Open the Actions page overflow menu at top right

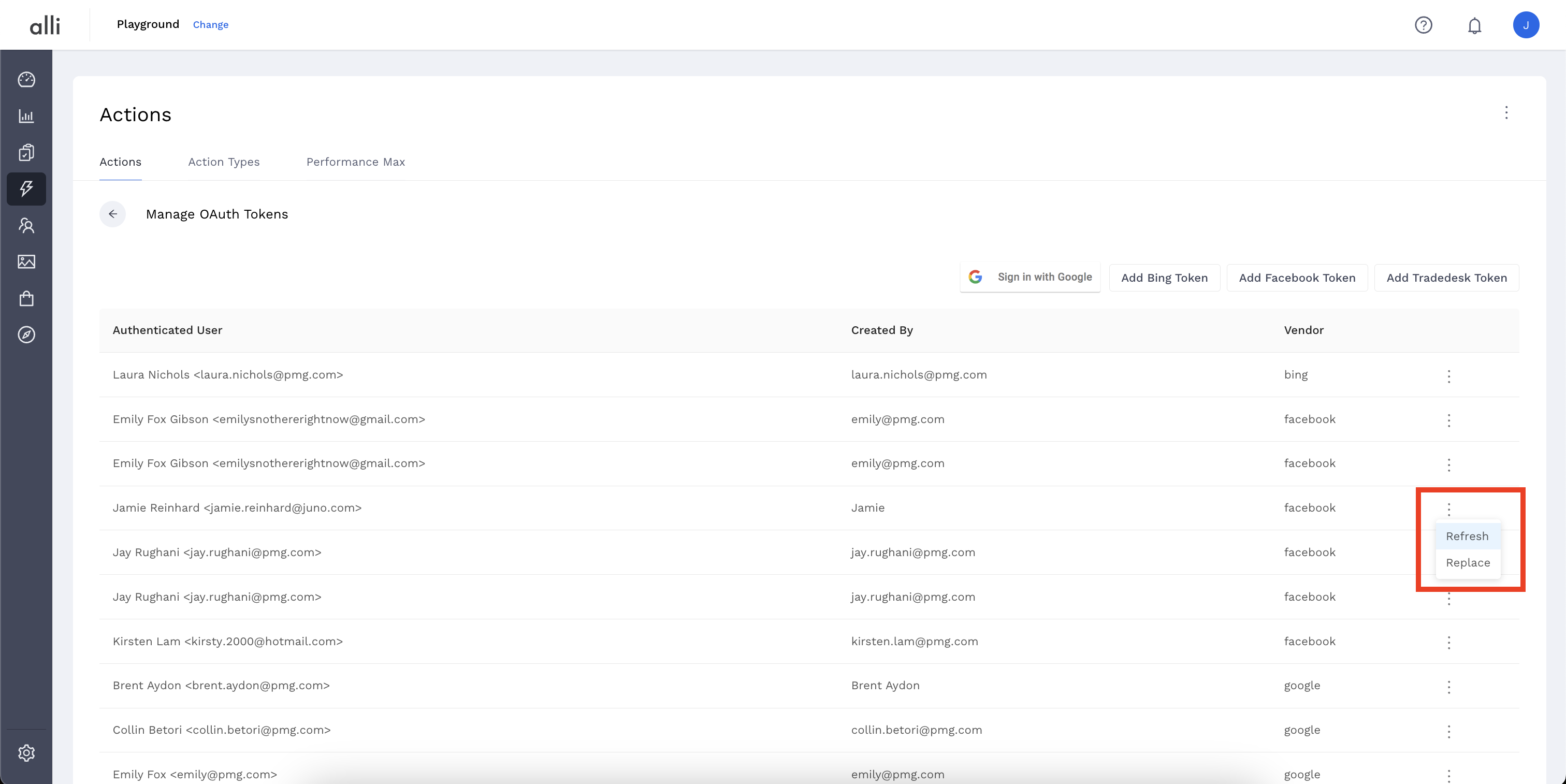tap(1506, 113)
